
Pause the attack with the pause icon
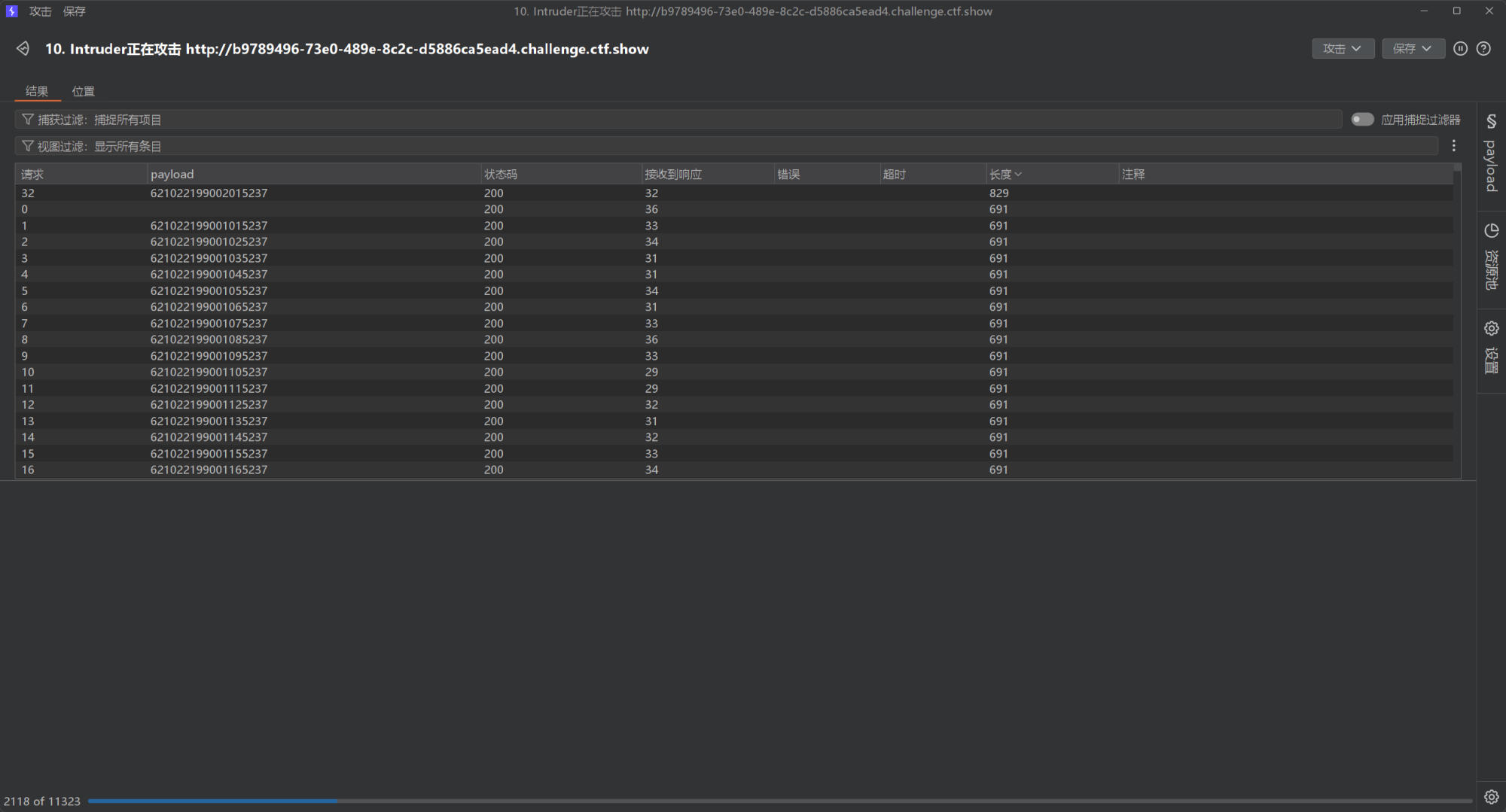[1460, 49]
